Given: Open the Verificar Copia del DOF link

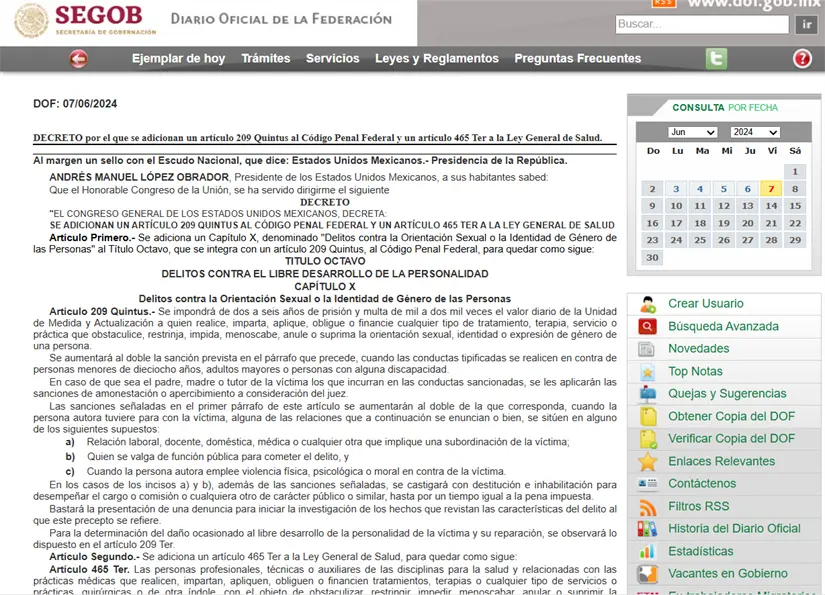Looking at the screenshot, I should click(731, 439).
